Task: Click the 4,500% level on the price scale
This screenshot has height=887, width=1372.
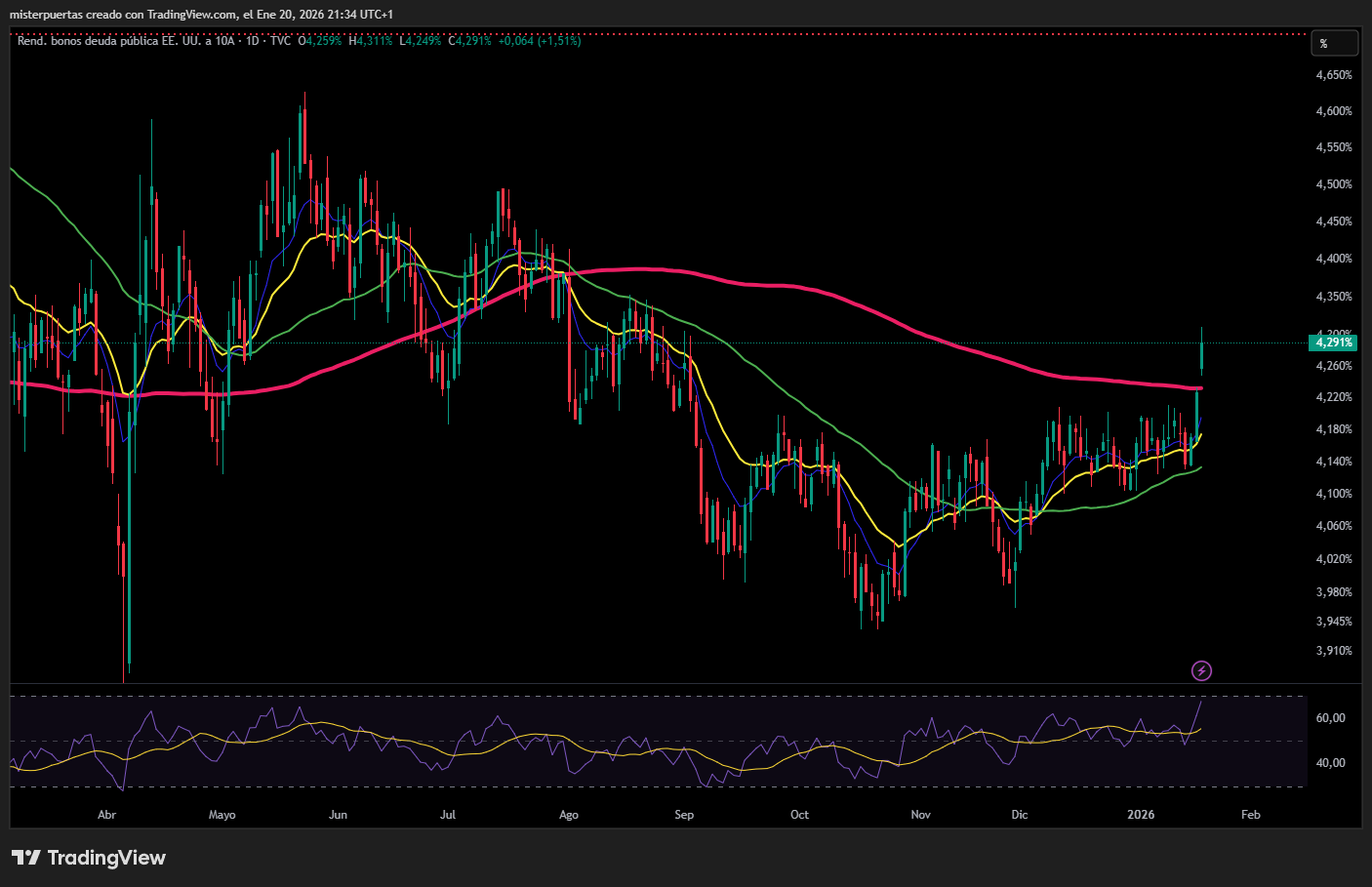Action: click(x=1334, y=184)
